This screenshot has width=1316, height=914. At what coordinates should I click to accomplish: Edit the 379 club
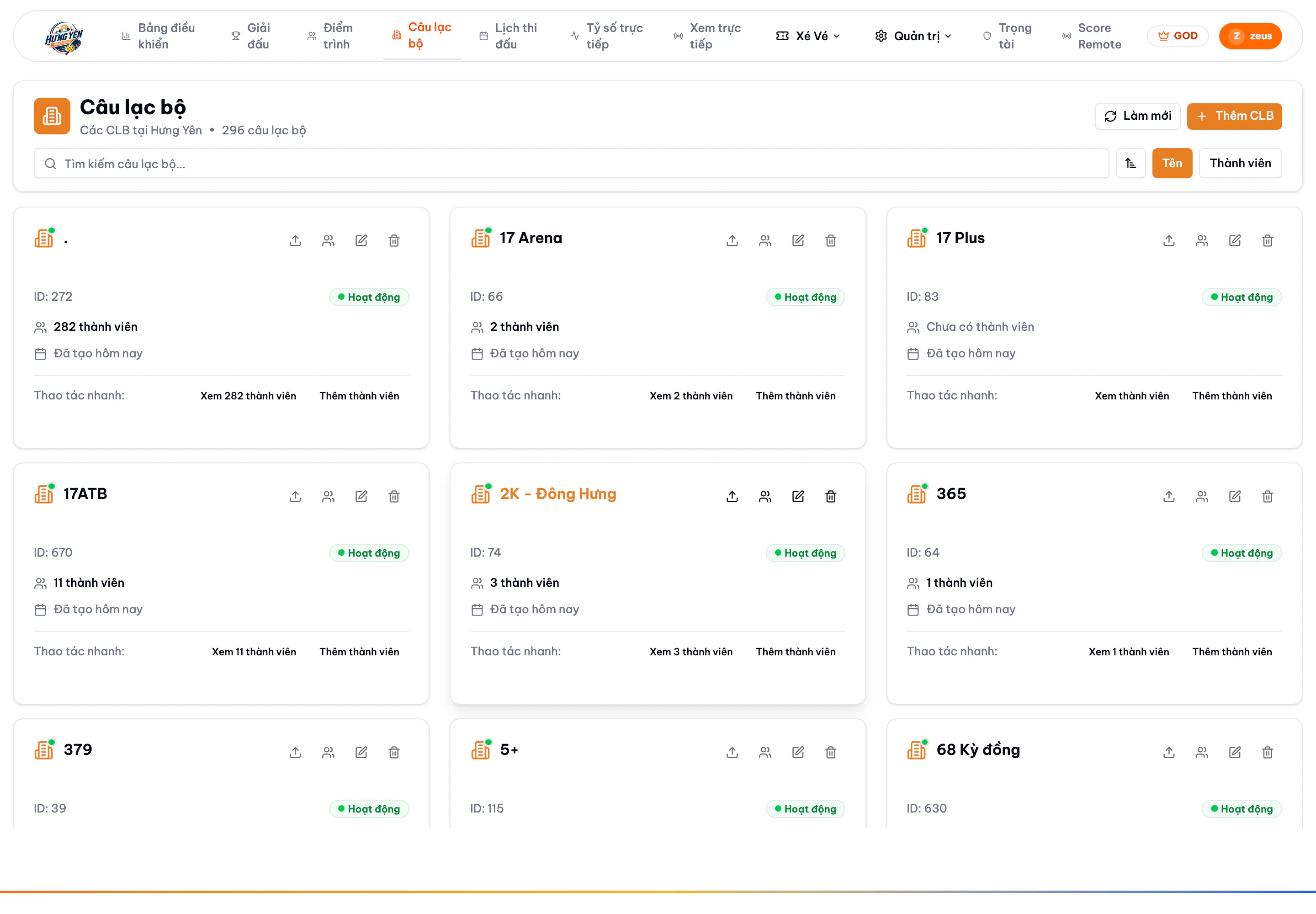point(361,753)
